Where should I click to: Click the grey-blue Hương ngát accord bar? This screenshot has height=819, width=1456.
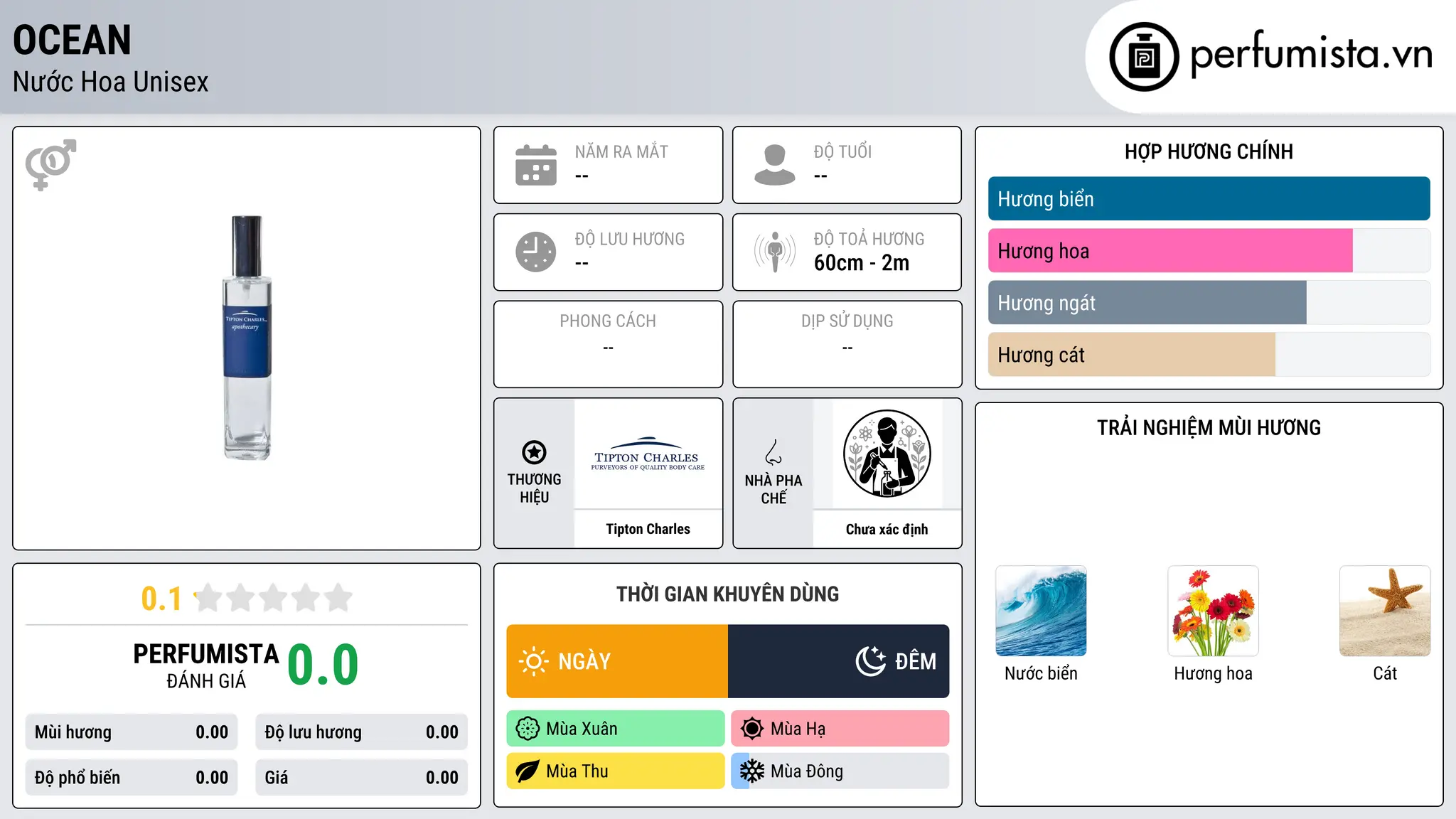tap(1147, 302)
